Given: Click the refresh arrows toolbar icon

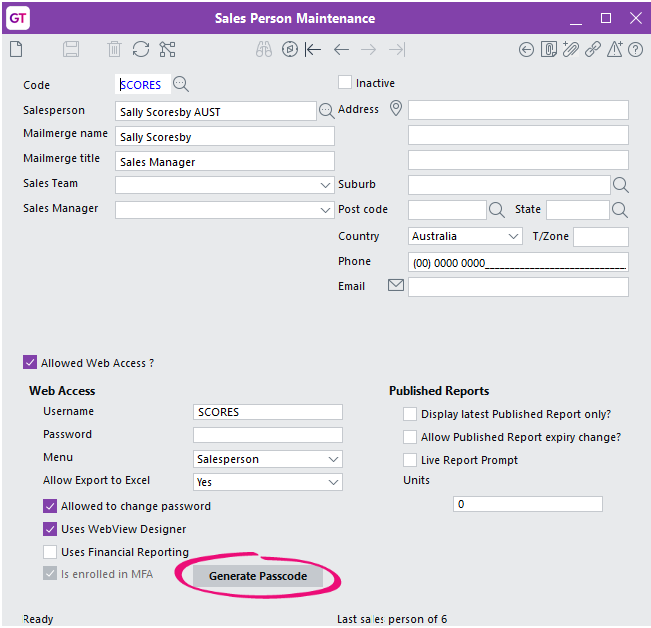Looking at the screenshot, I should point(141,49).
